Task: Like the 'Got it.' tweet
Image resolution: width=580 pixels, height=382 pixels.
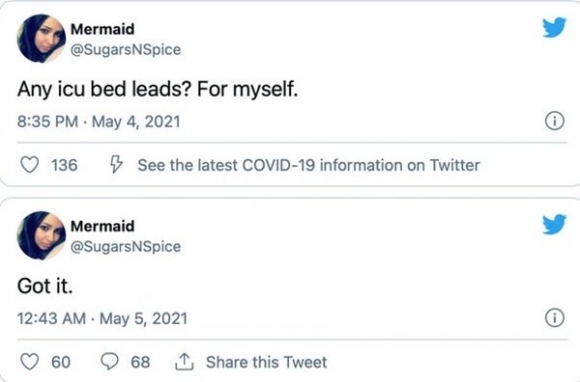Action: click(29, 362)
